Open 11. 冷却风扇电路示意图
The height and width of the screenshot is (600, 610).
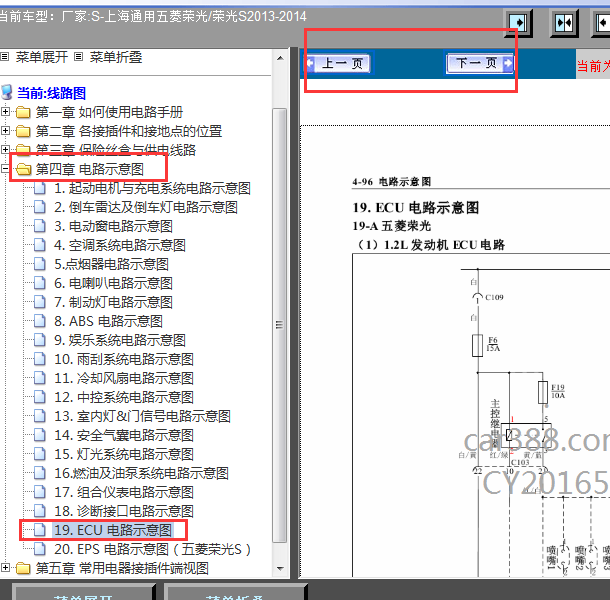(x=124, y=379)
